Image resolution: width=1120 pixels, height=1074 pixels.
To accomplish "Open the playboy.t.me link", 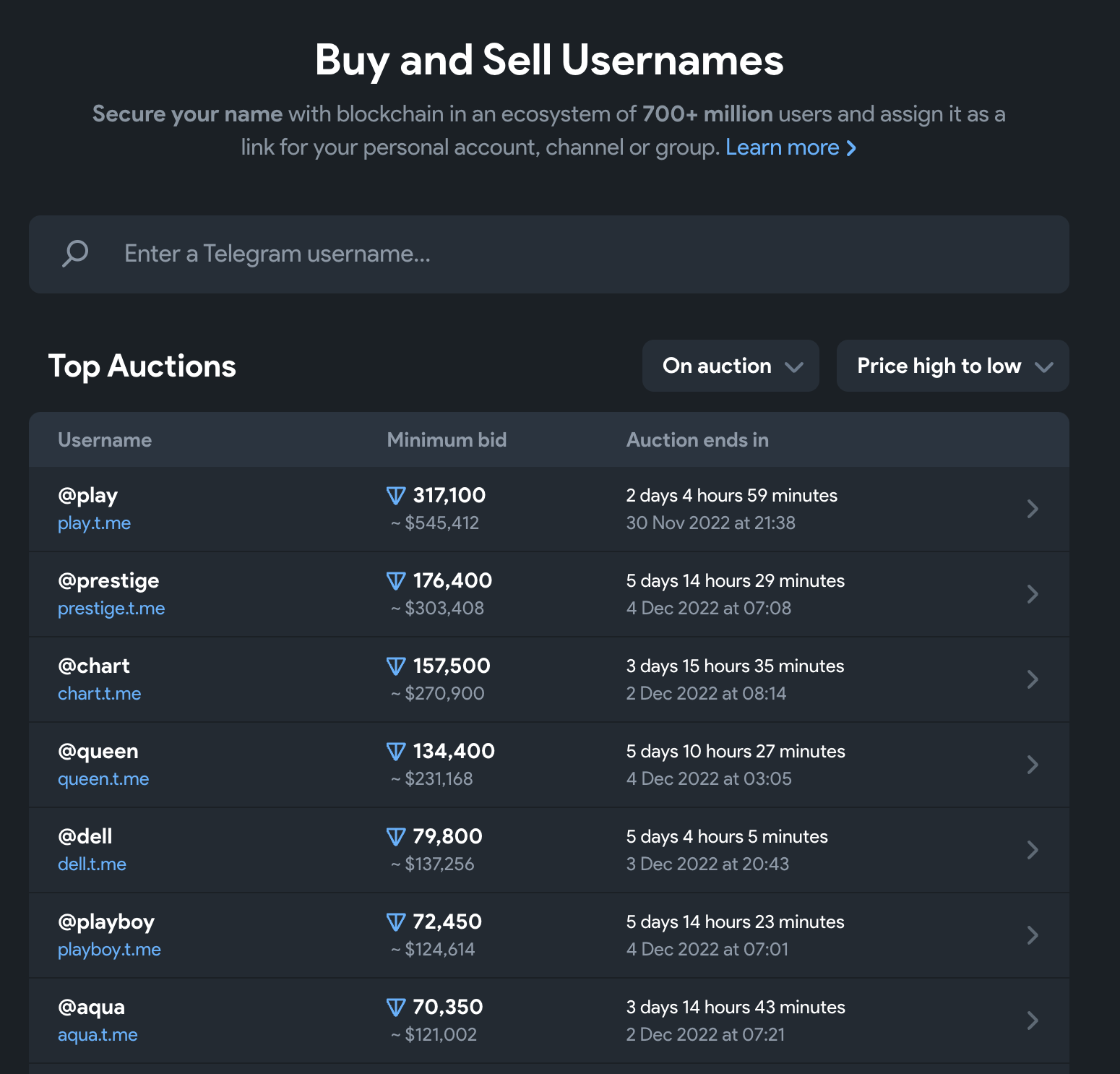I will pyautogui.click(x=109, y=950).
